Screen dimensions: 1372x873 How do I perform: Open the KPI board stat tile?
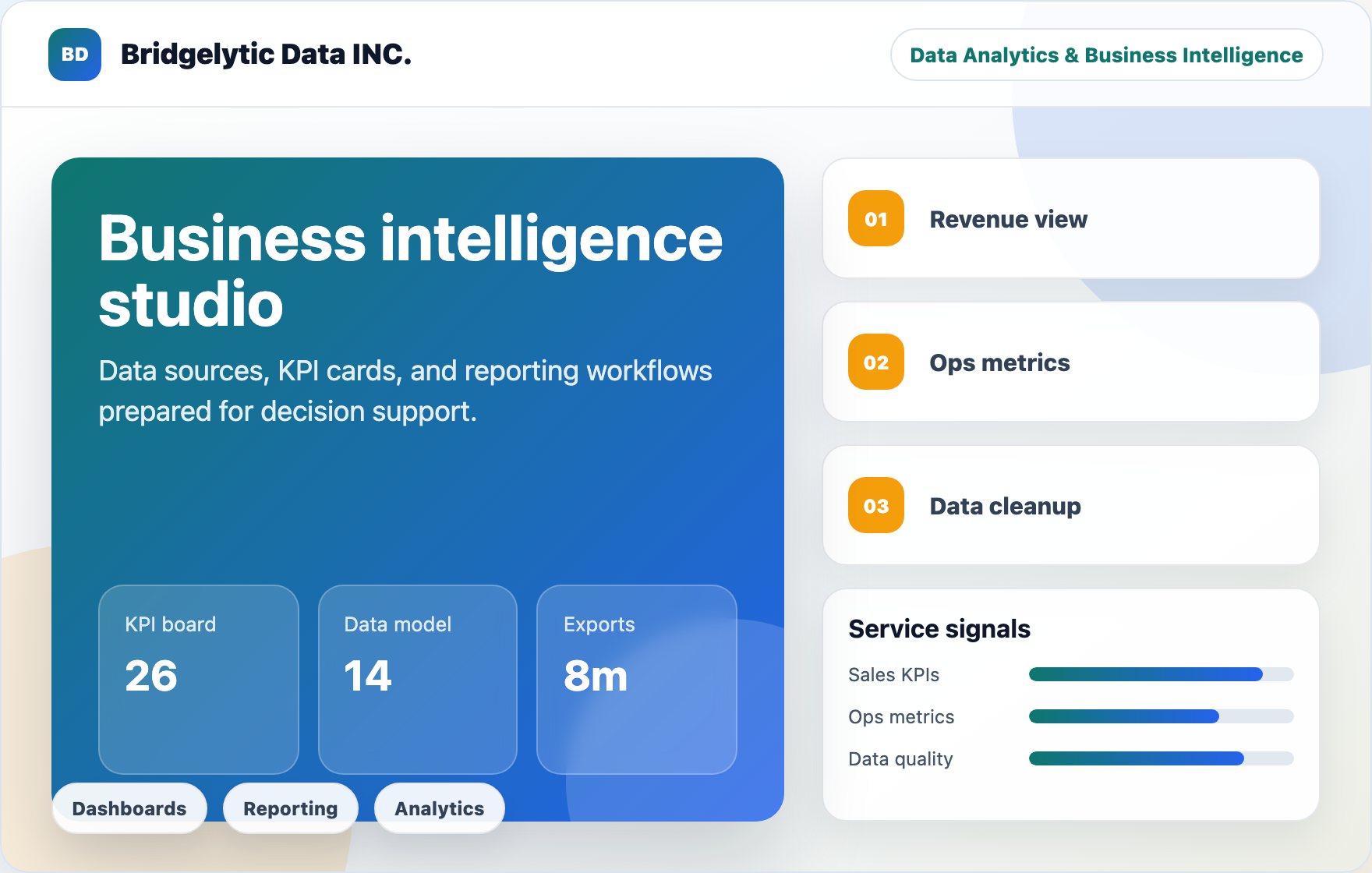click(199, 680)
